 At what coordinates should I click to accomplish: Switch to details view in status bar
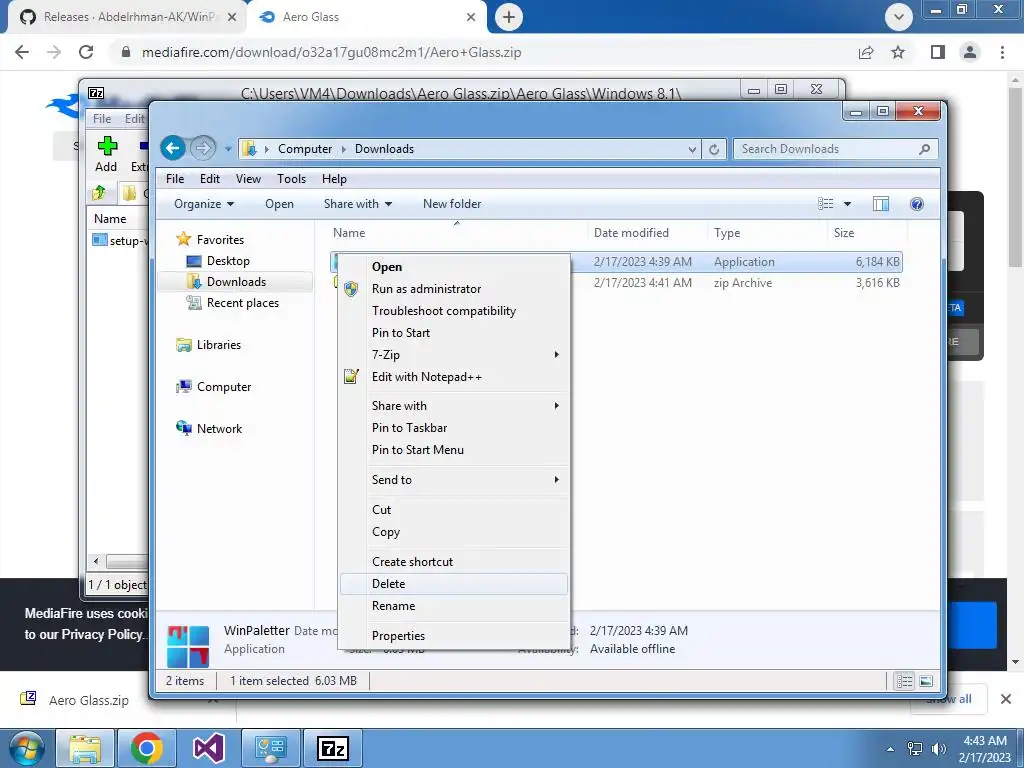(x=904, y=681)
